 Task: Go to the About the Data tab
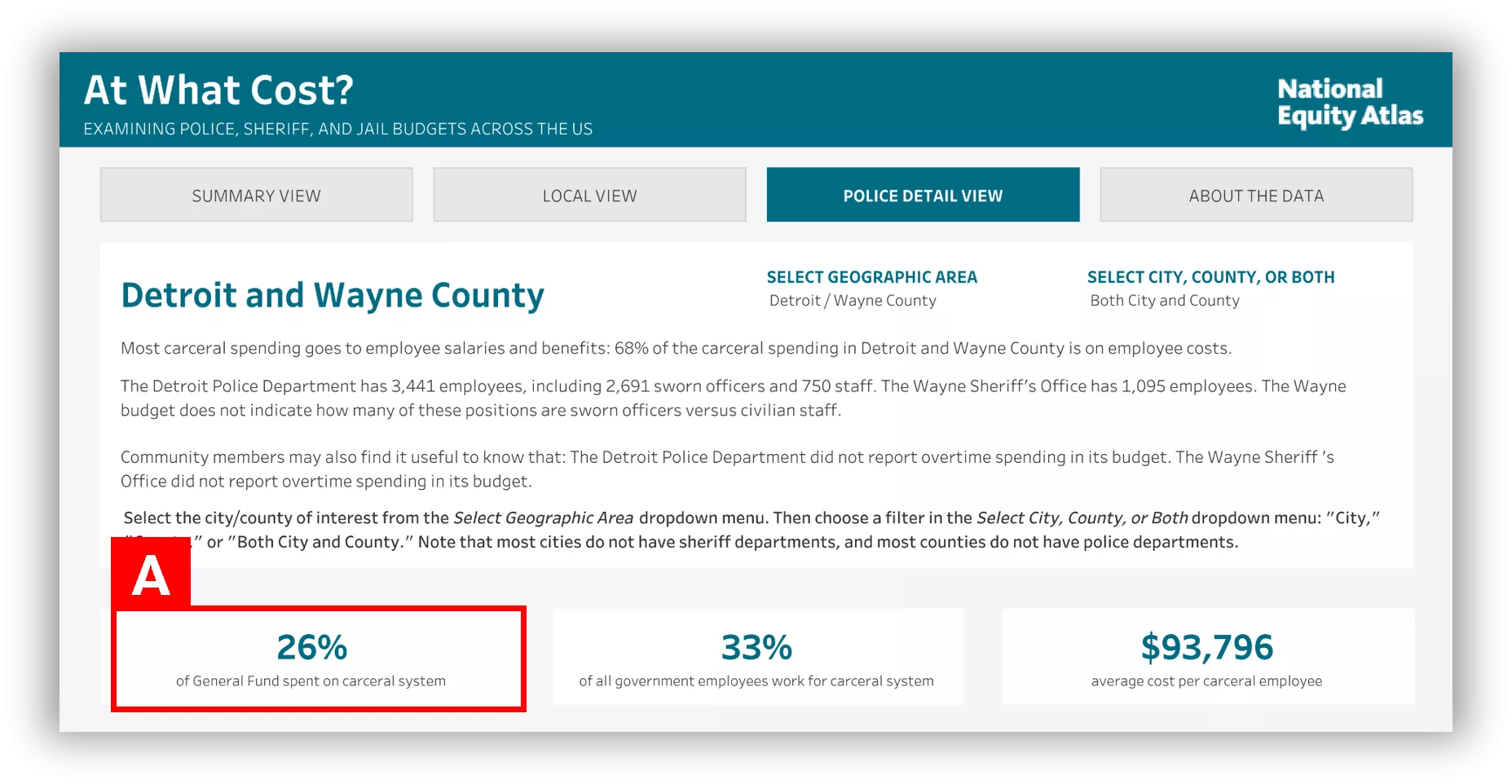tap(1255, 196)
